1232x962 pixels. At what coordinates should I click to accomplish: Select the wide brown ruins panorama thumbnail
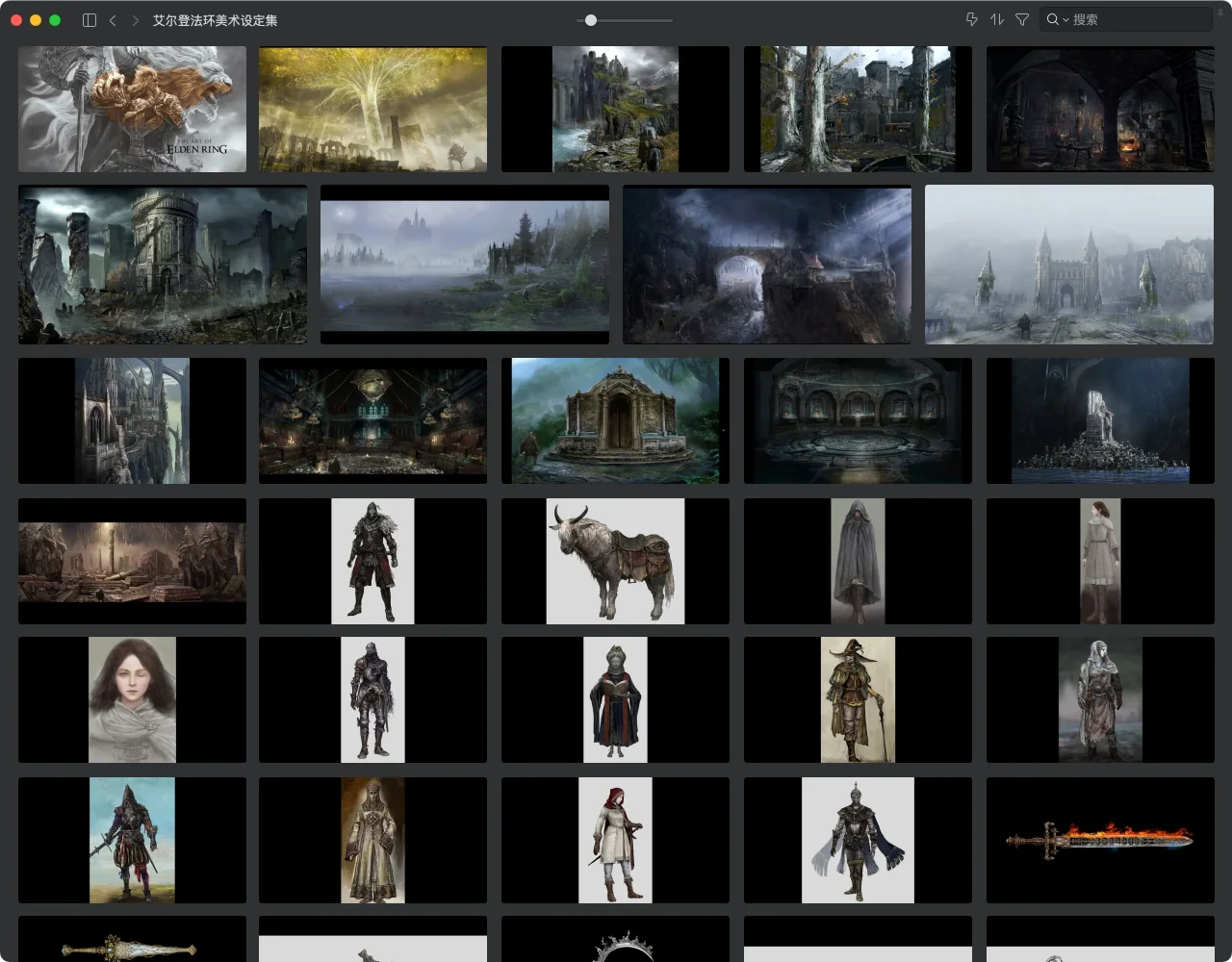point(132,562)
